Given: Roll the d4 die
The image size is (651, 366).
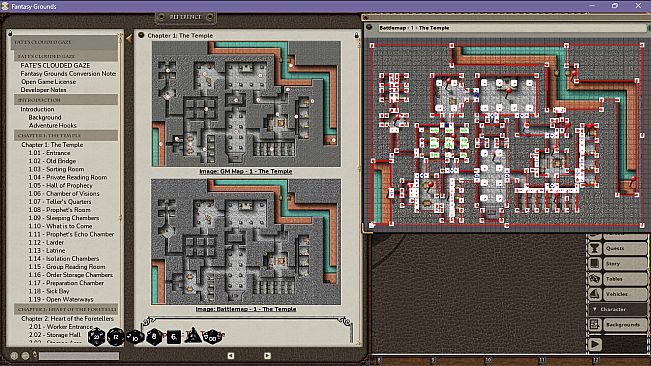Looking at the screenshot, I should (193, 336).
